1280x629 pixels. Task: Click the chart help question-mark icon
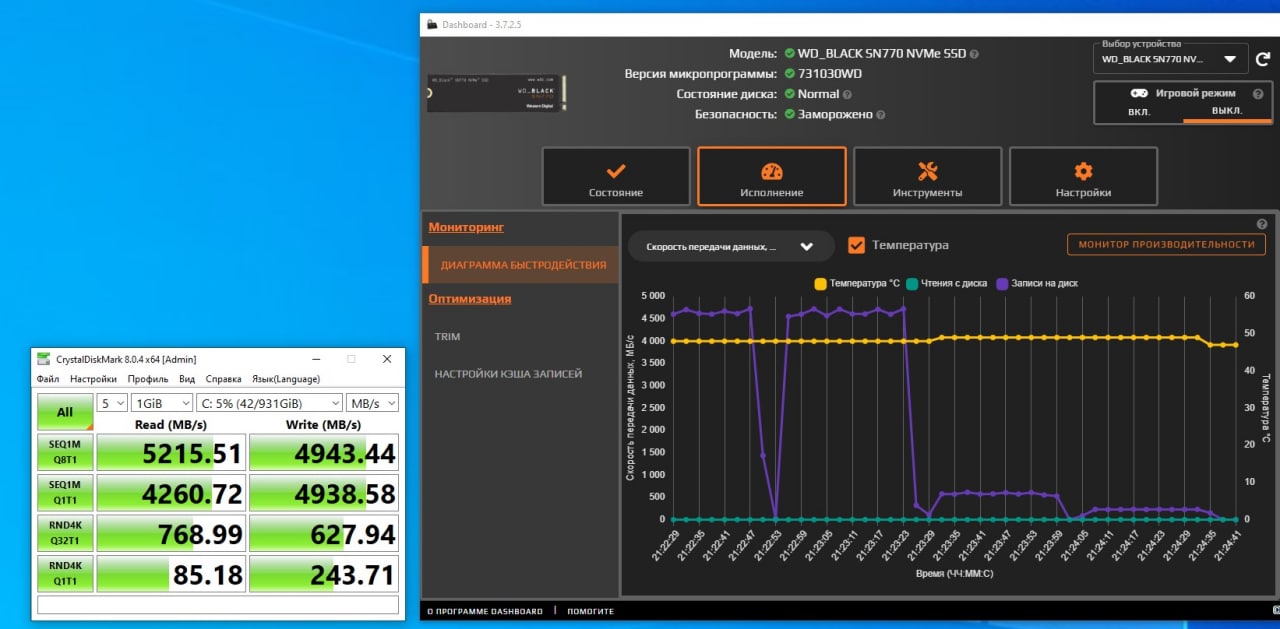(x=1262, y=225)
